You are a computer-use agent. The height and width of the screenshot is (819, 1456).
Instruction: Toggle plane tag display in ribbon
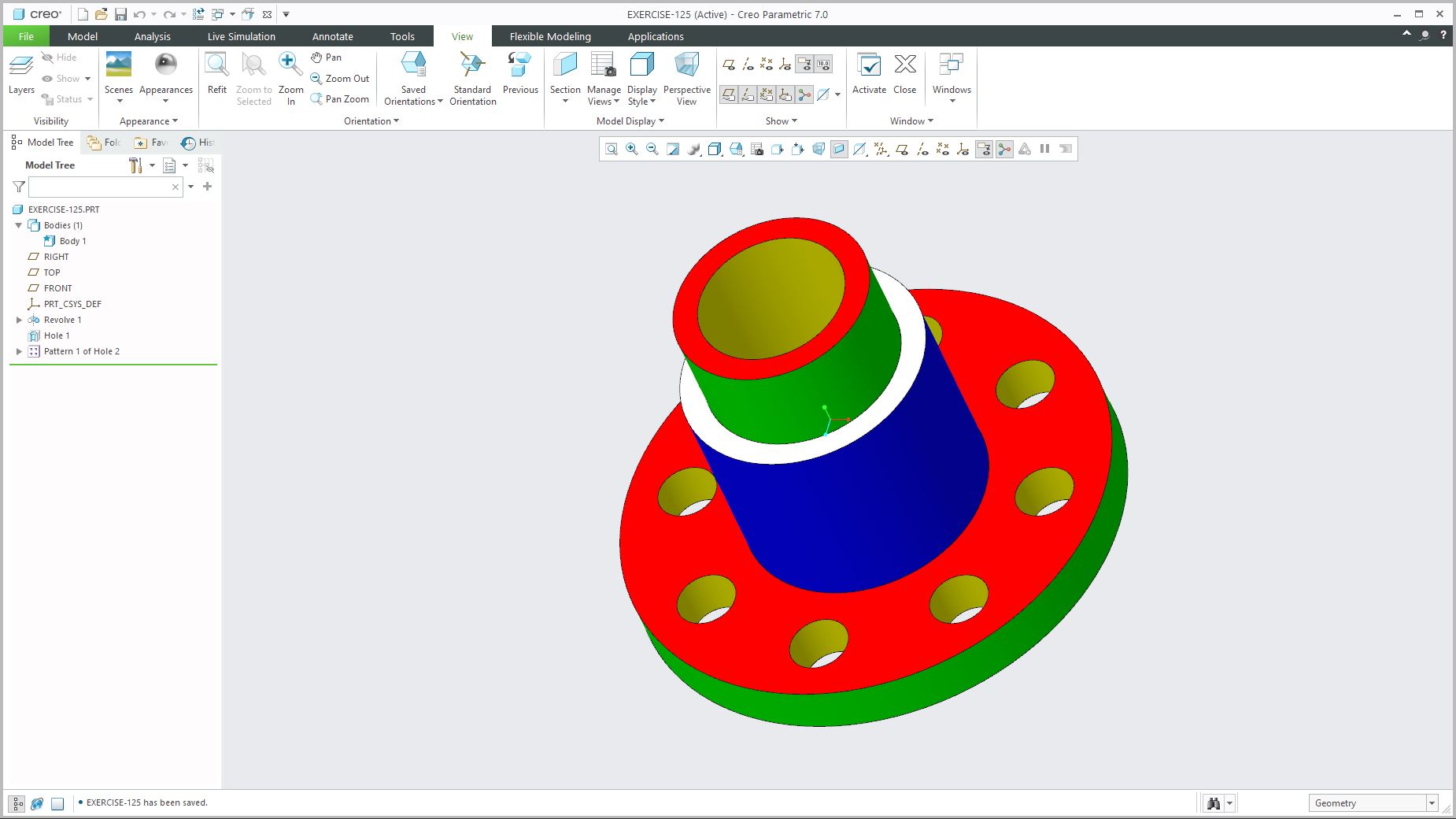tap(729, 94)
